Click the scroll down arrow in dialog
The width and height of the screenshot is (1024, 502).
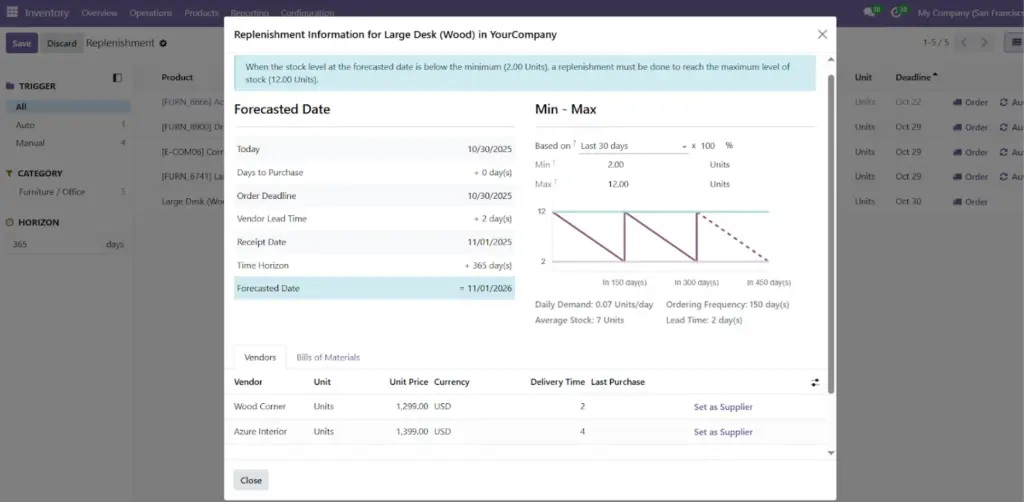pyautogui.click(x=831, y=452)
